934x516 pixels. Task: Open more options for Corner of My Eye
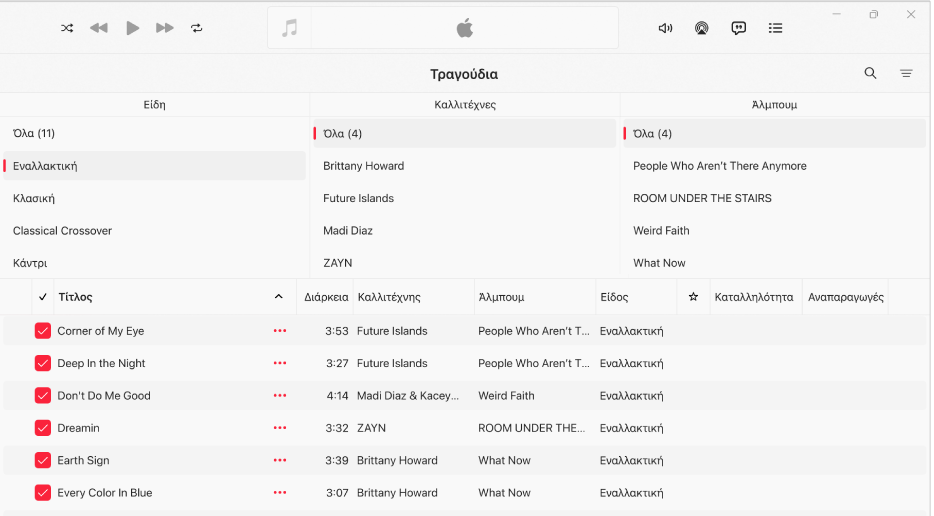280,331
